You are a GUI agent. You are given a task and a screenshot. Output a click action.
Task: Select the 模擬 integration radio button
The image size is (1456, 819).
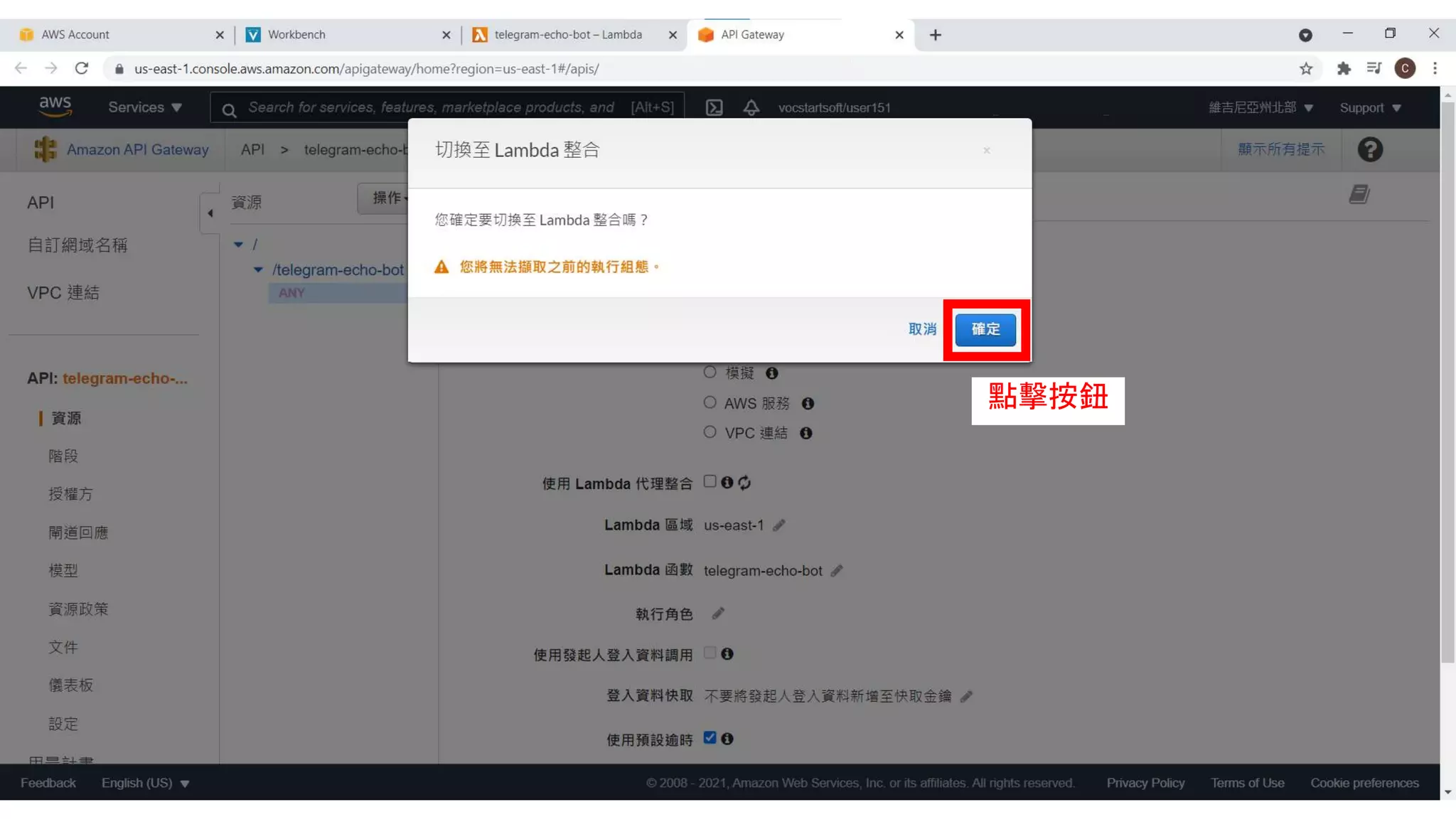coord(710,372)
